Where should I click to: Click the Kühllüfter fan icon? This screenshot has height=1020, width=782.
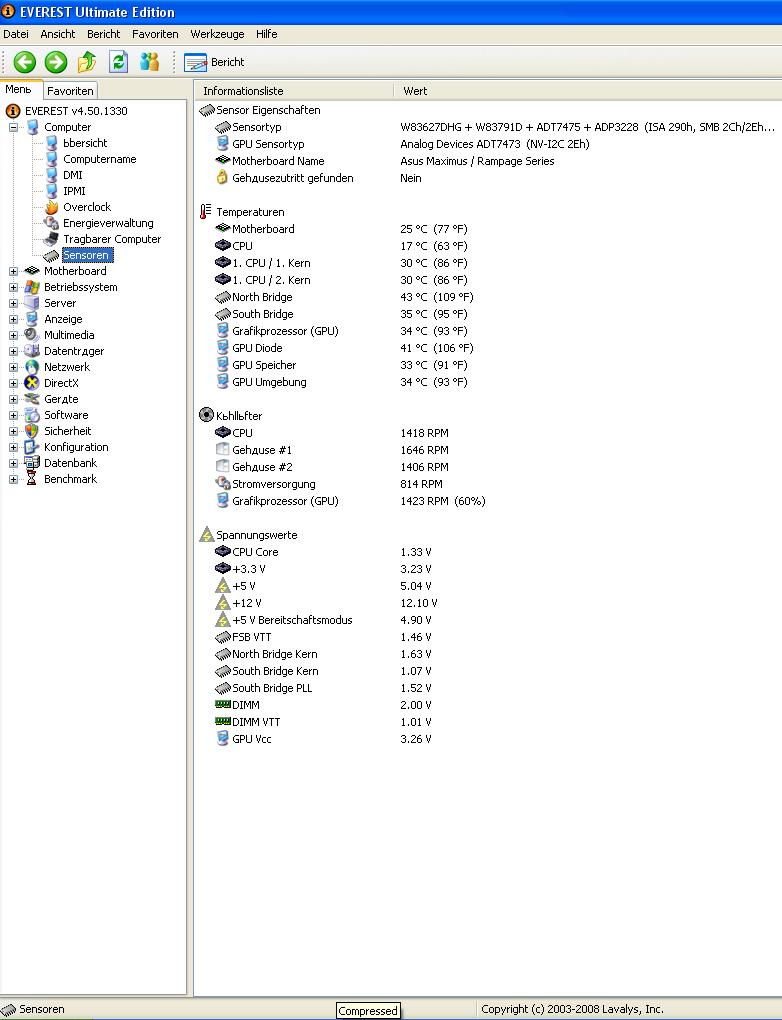(206, 415)
